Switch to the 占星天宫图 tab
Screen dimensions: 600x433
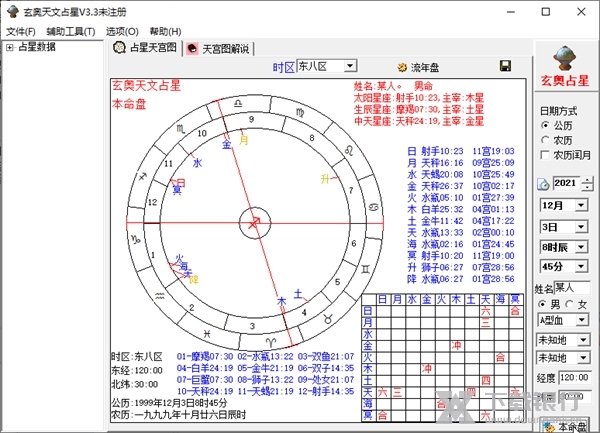point(146,48)
